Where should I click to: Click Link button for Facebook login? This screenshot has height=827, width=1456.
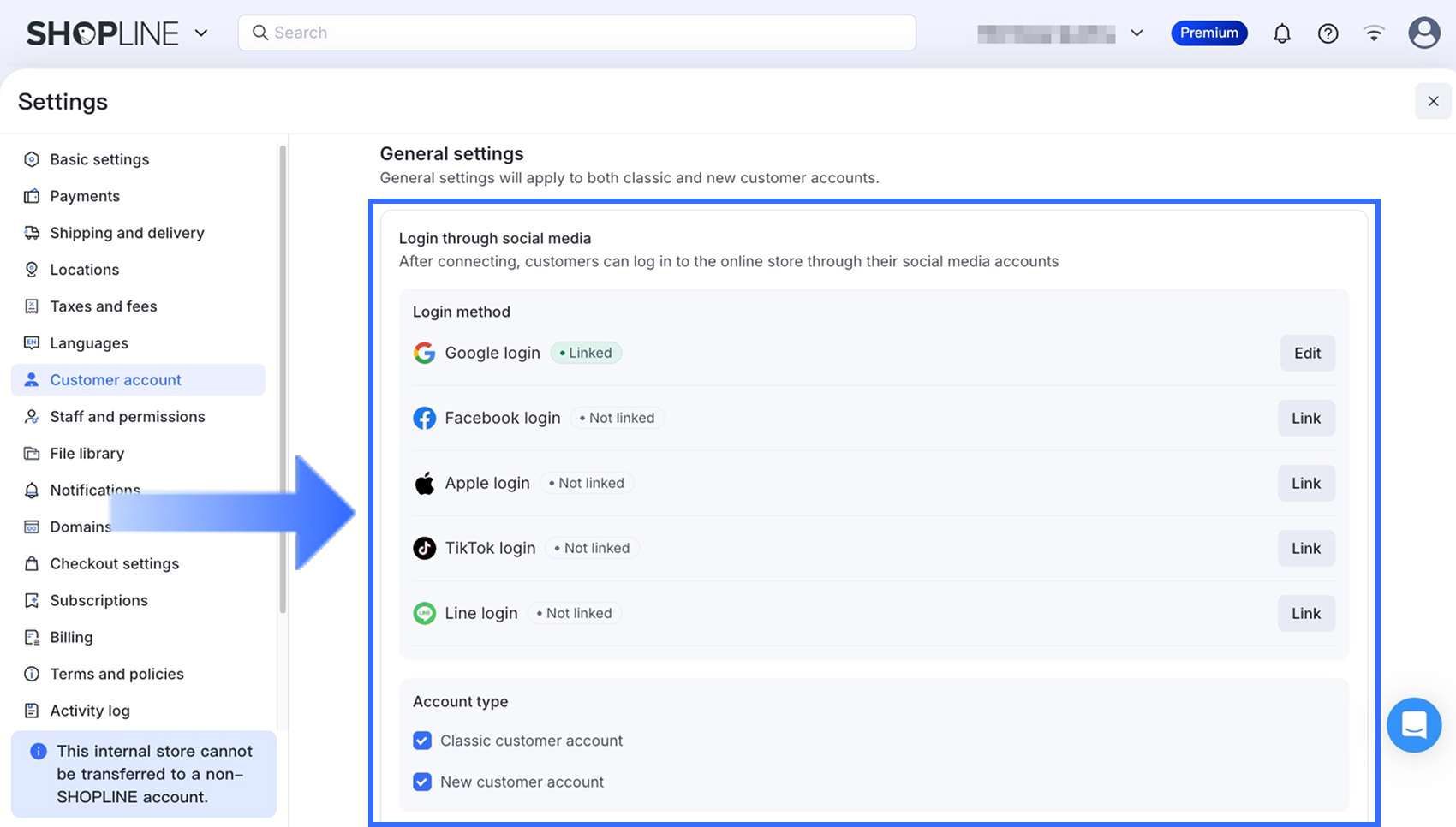(x=1306, y=418)
